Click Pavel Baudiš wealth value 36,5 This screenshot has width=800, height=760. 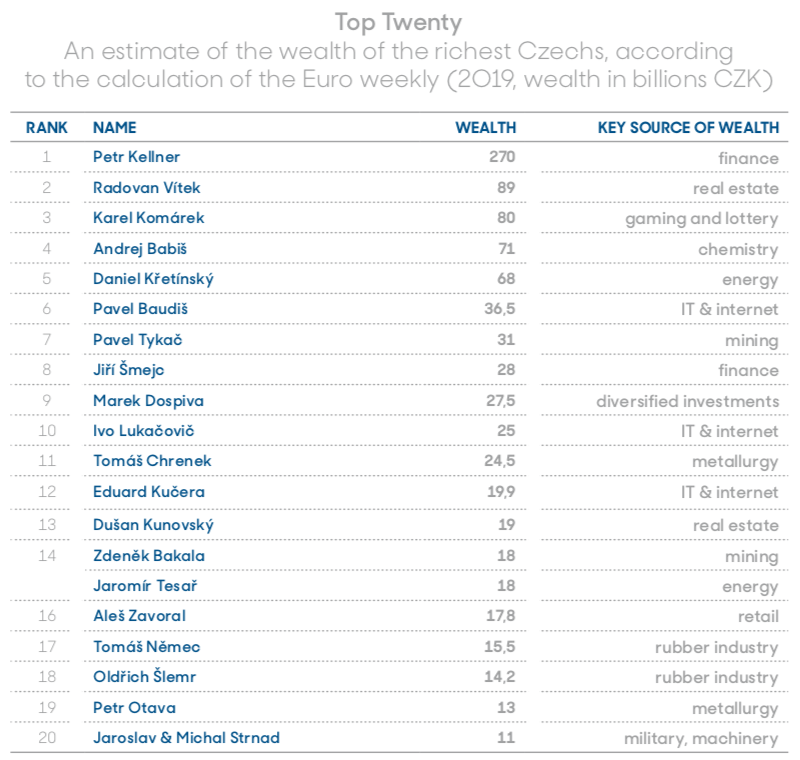[x=499, y=309]
